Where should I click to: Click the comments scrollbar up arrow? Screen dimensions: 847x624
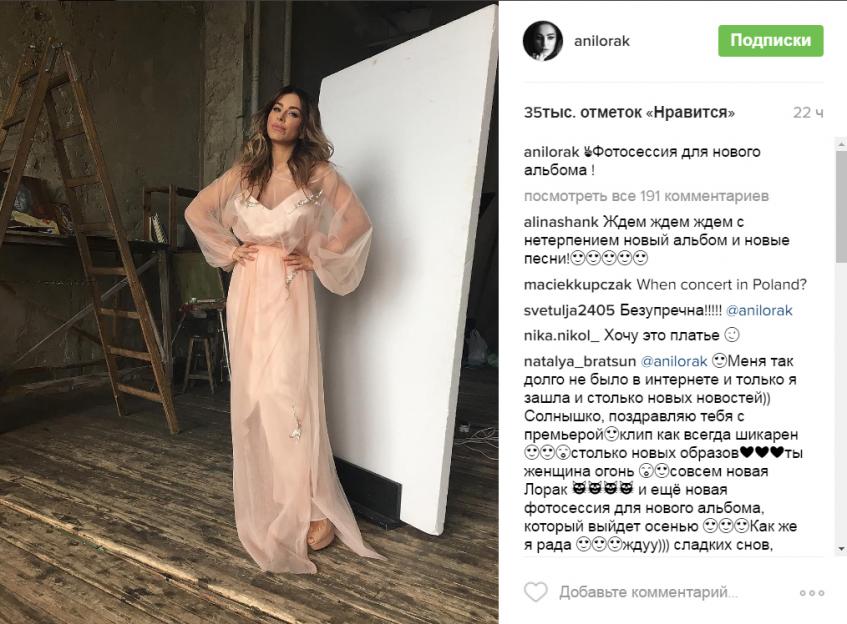coord(842,145)
